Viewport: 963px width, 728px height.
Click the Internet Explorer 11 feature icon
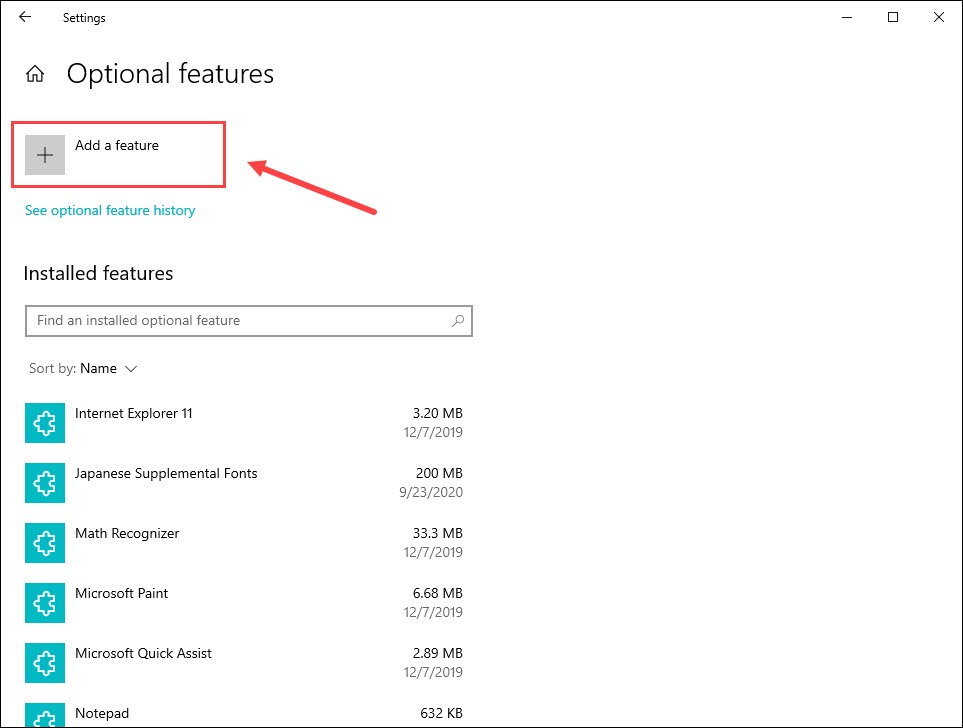45,423
